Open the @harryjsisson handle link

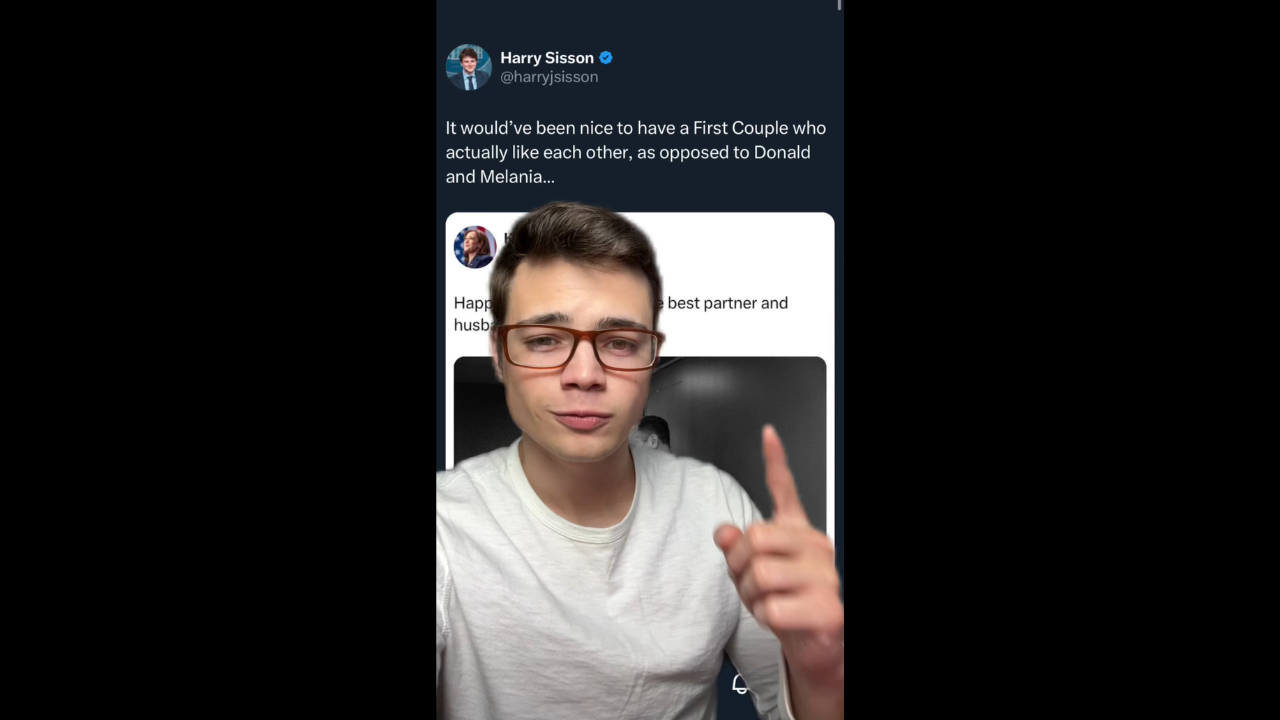click(549, 77)
